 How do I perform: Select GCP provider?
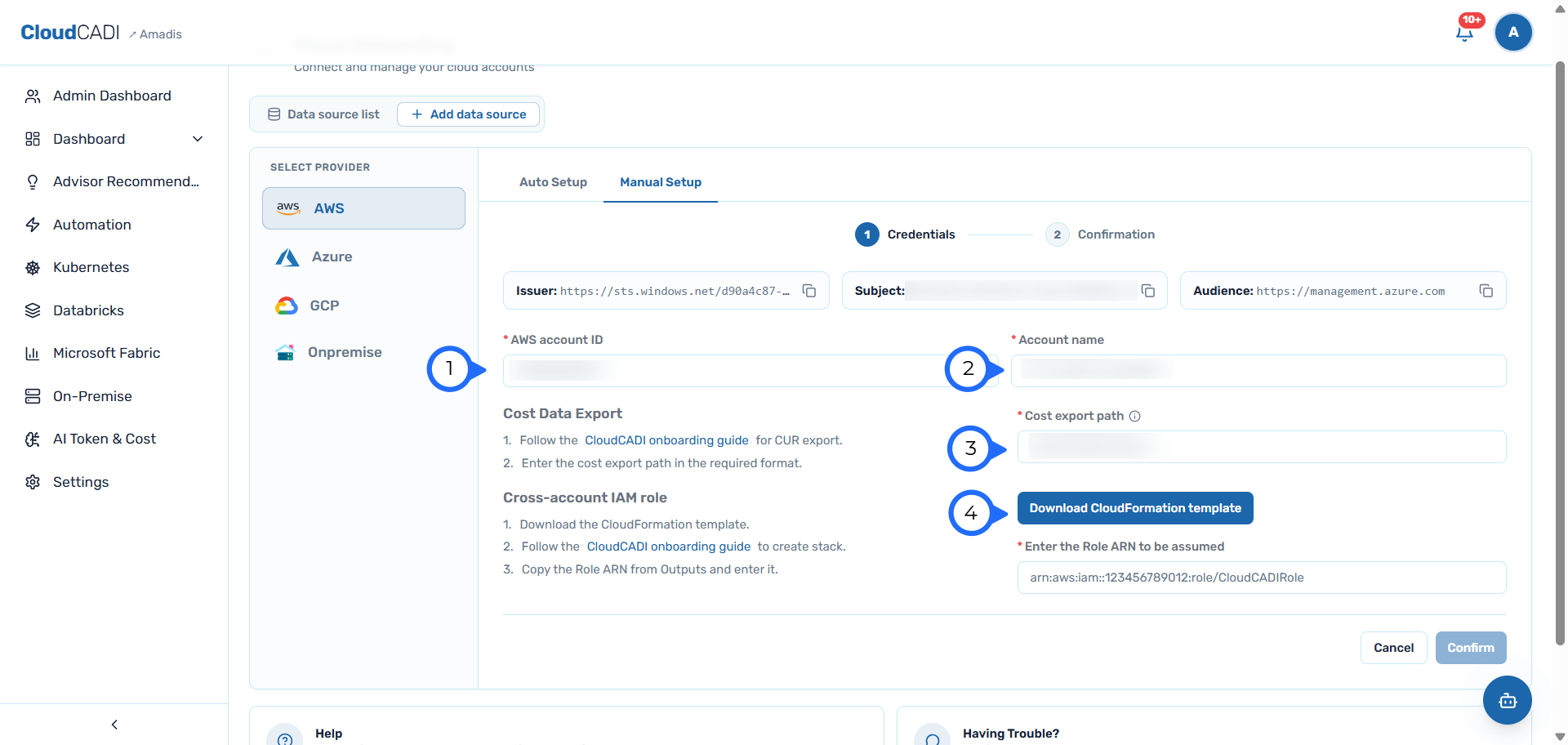coord(363,306)
